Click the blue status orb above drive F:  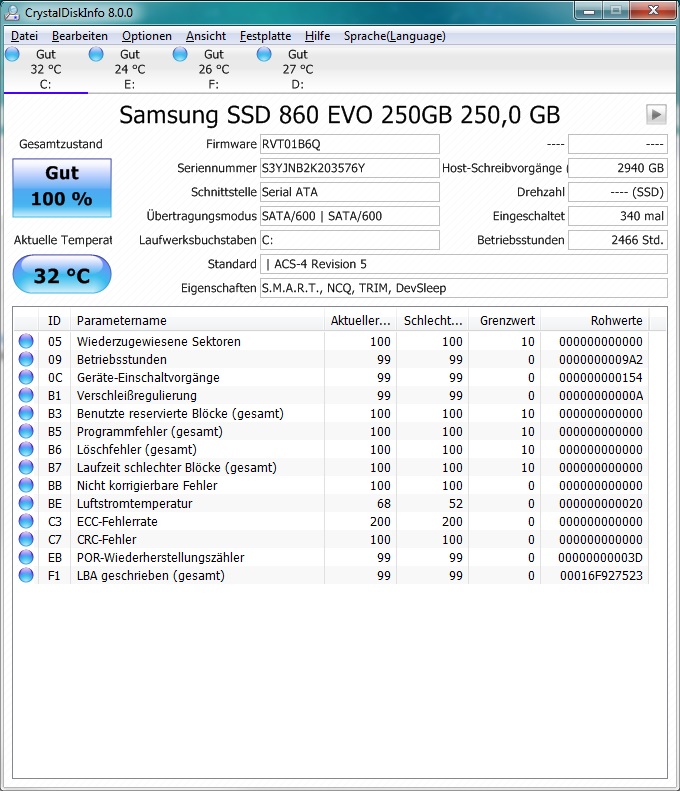pos(180,54)
